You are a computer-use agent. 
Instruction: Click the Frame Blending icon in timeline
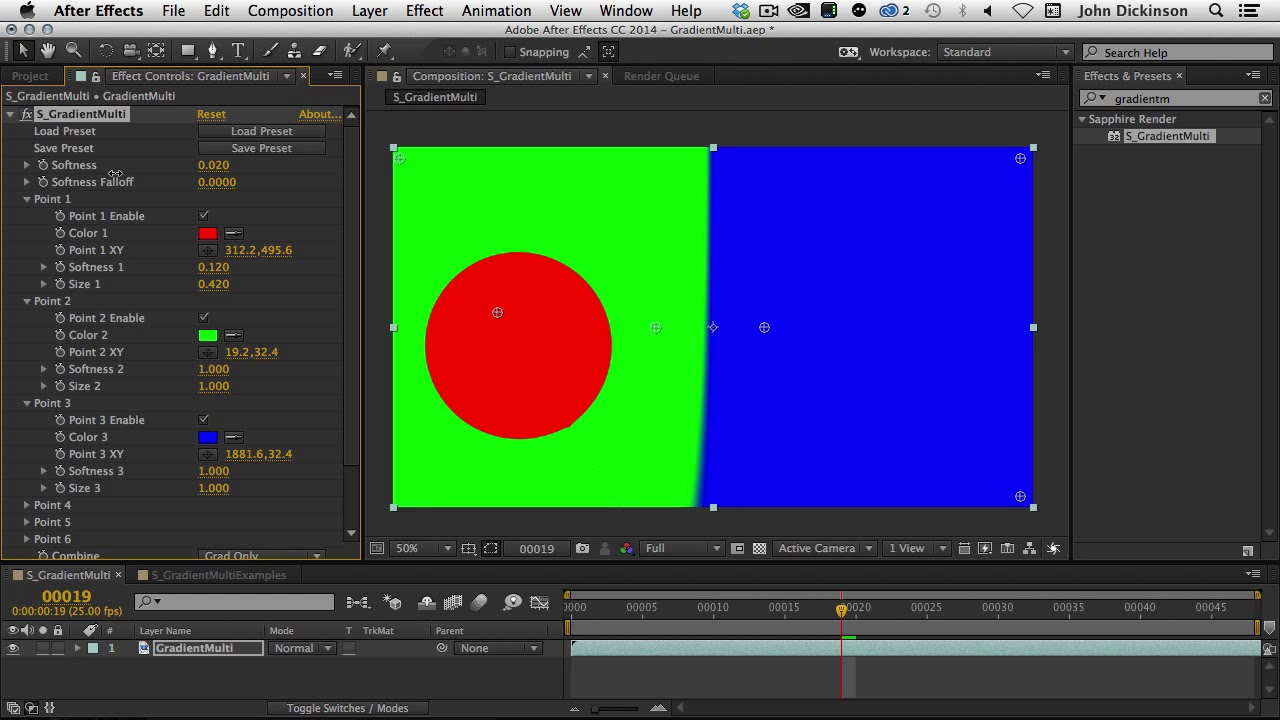[x=453, y=602]
